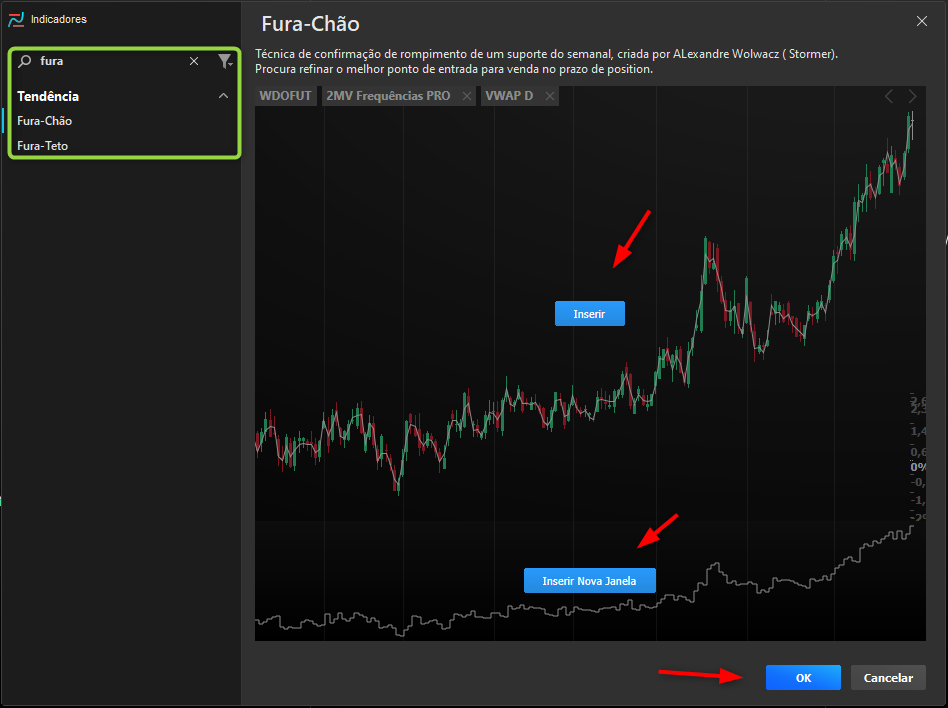The height and width of the screenshot is (708, 948).
Task: Select the Fura-Chão indicator
Action: point(45,121)
